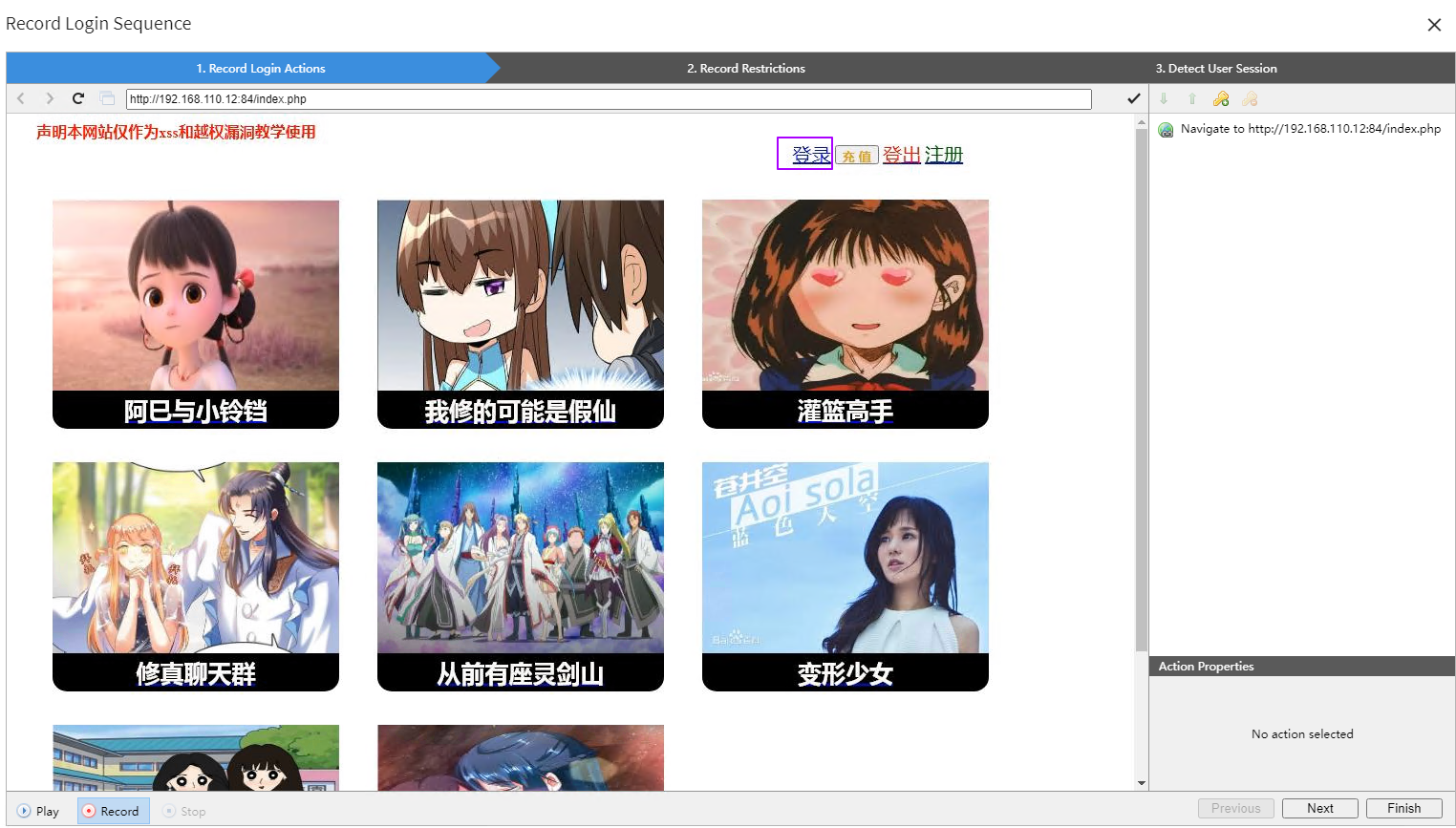The width and height of the screenshot is (1456, 828).
Task: Click the Next button
Action: pyautogui.click(x=1320, y=808)
